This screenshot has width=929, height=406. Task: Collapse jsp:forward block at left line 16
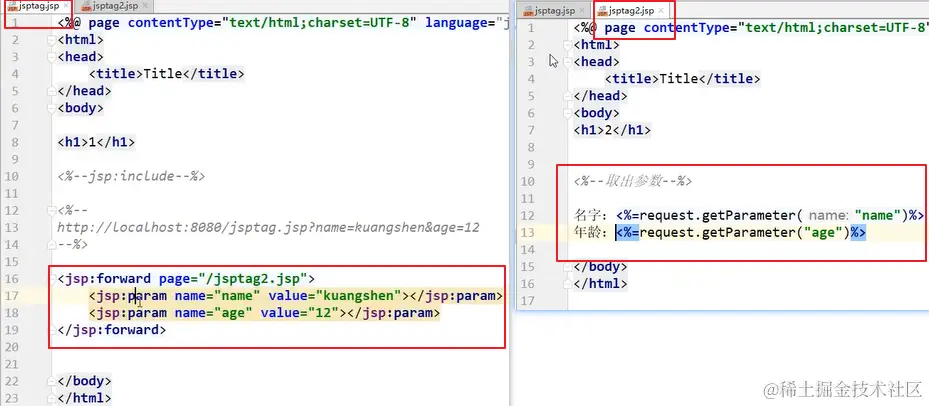(52, 279)
